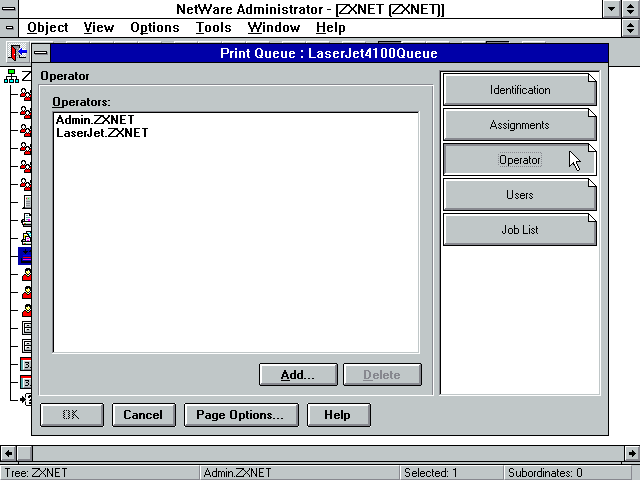Click the exit door toolbar icon
The height and width of the screenshot is (480, 640).
click(x=18, y=53)
